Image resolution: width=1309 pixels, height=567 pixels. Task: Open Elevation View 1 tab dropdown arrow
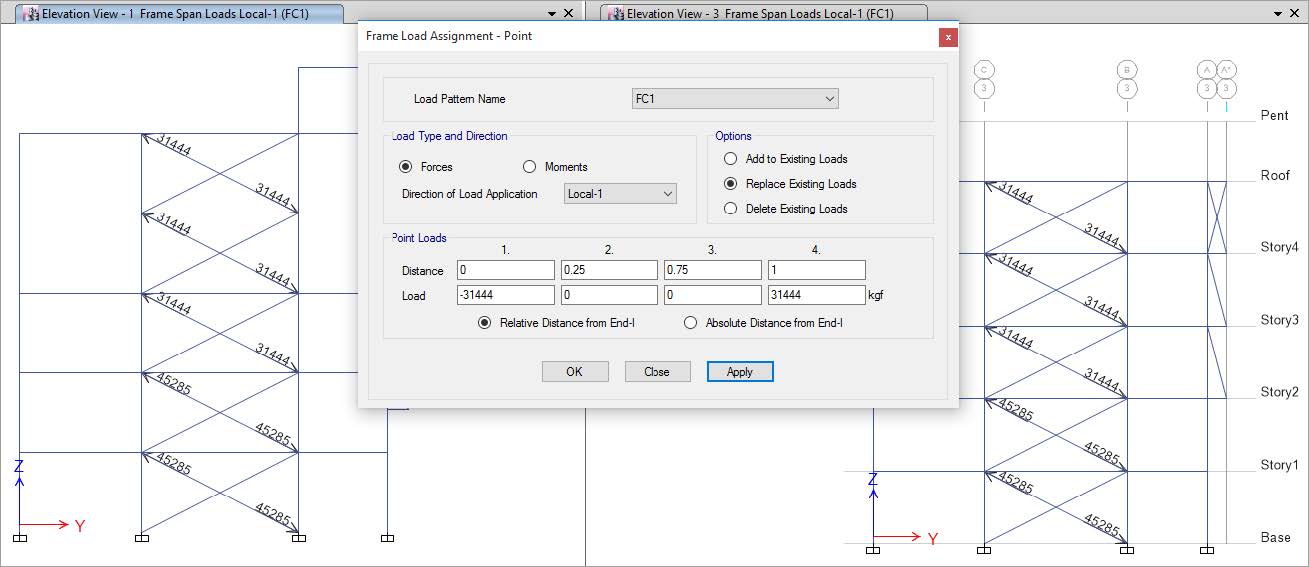pyautogui.click(x=552, y=14)
